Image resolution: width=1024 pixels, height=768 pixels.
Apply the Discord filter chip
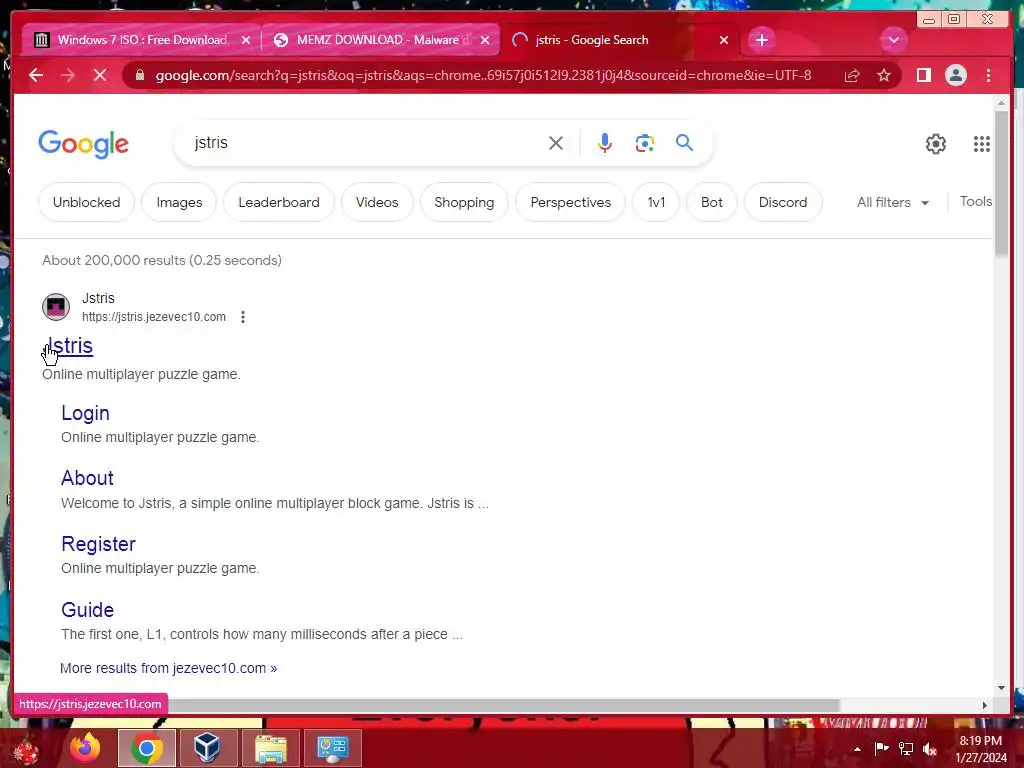[783, 202]
